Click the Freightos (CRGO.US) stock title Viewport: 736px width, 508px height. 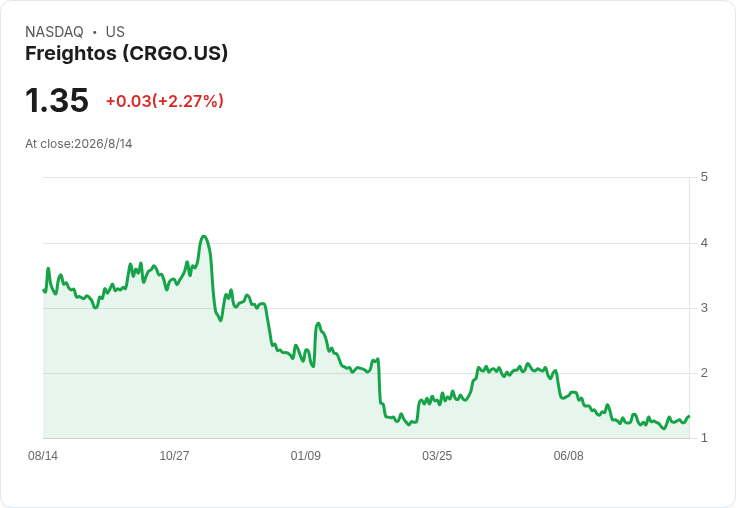pyautogui.click(x=126, y=53)
